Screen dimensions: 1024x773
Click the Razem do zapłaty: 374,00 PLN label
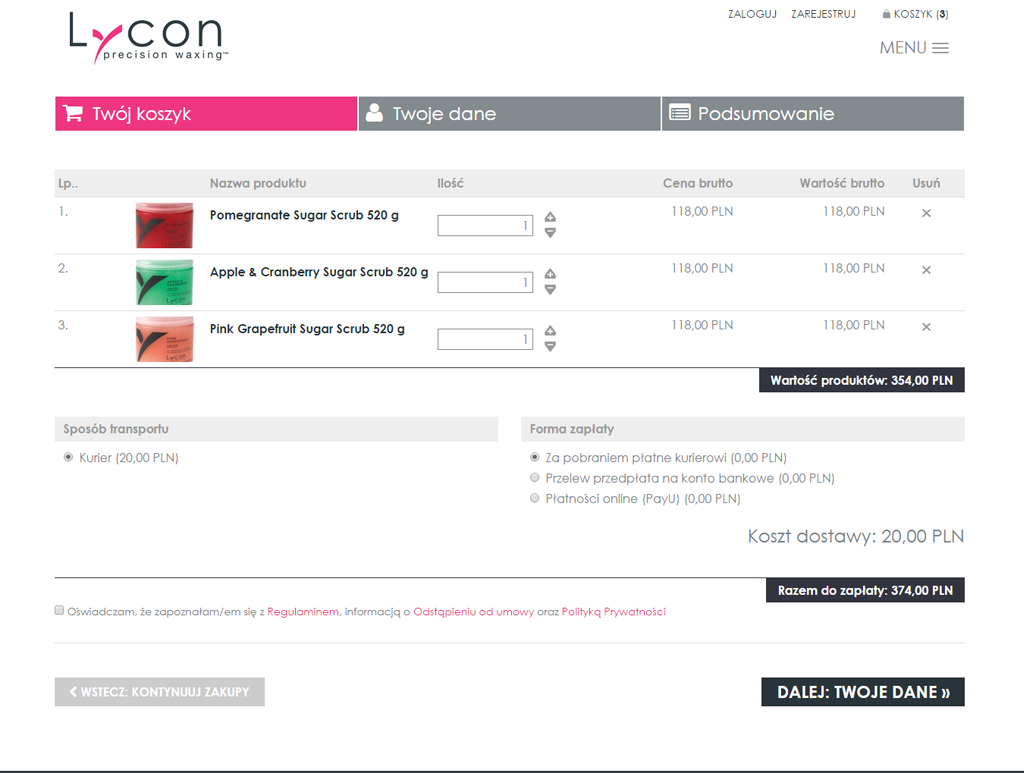(x=865, y=590)
